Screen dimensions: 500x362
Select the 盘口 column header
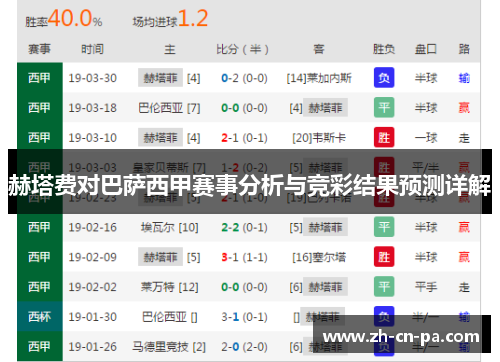426,49
